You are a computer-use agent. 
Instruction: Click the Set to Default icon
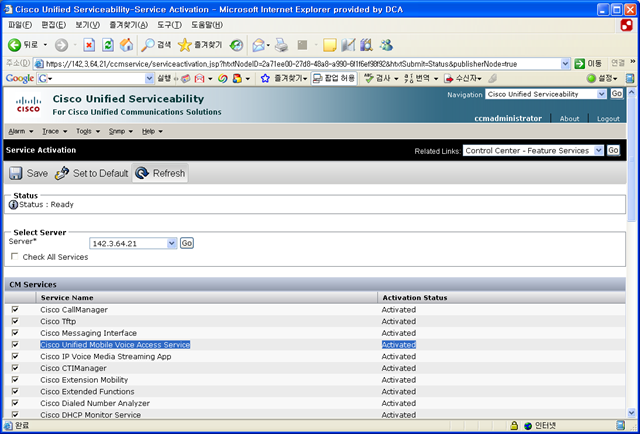tap(62, 173)
